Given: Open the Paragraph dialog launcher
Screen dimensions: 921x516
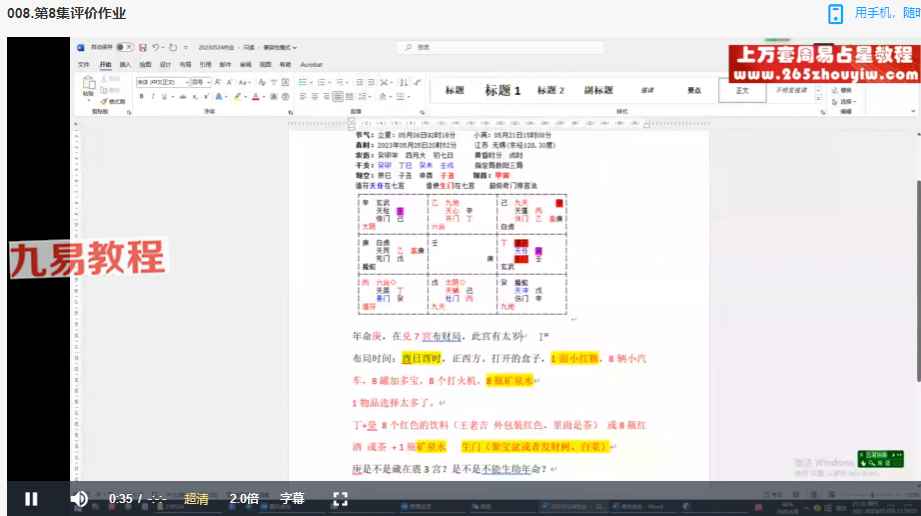Looking at the screenshot, I should pos(422,112).
